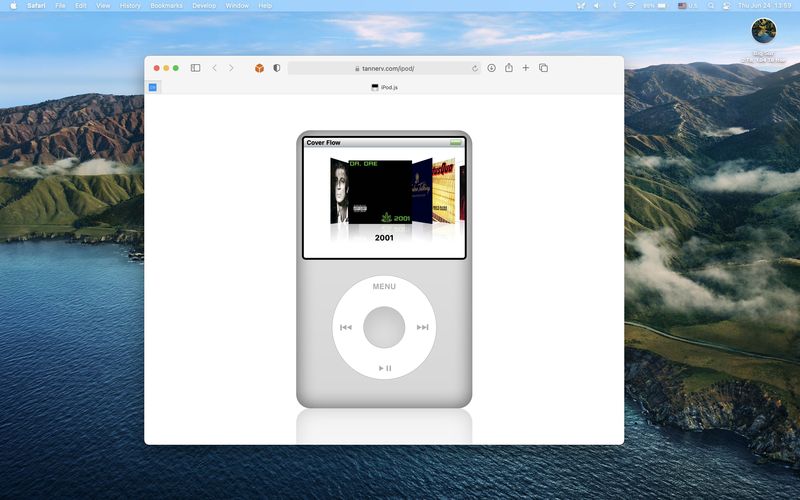
Task: Show the Safari sidebar
Action: point(195,68)
